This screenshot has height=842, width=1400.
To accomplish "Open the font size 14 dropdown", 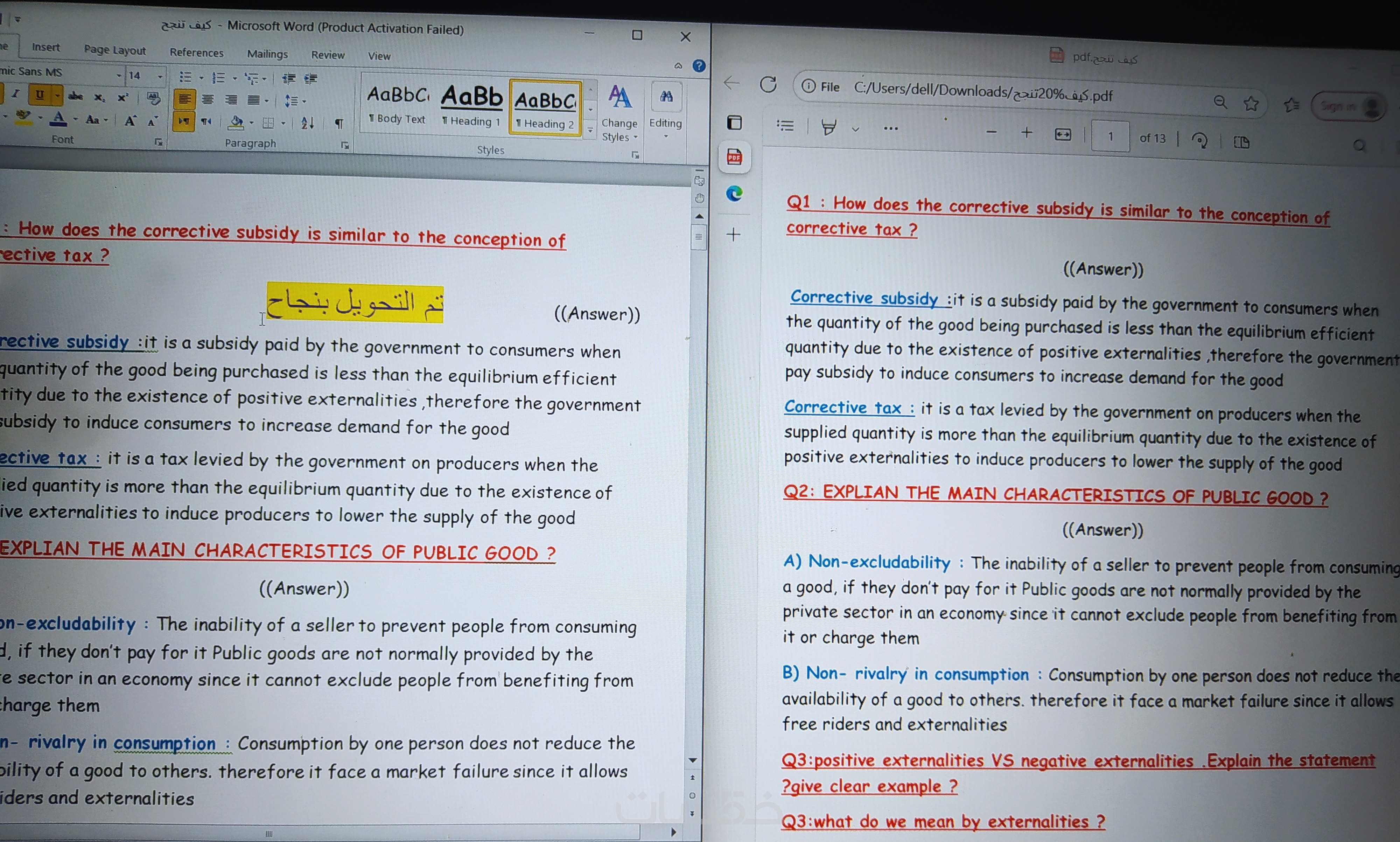I will 160,76.
